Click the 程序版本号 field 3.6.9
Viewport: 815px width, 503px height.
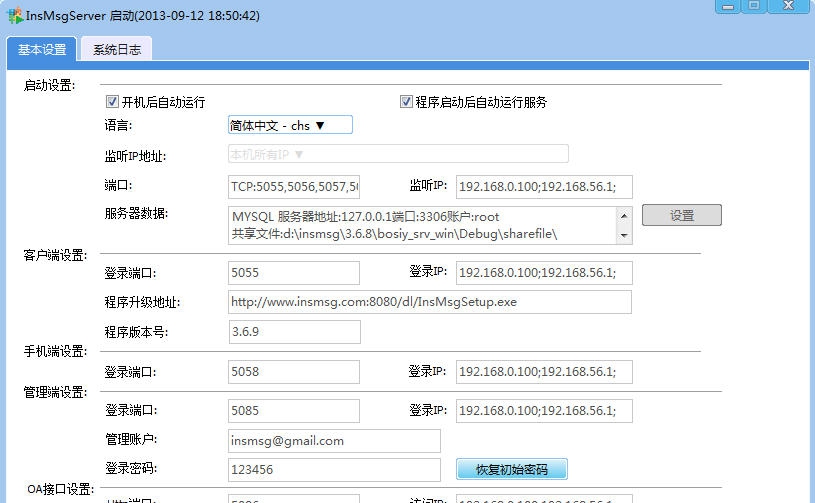point(295,332)
